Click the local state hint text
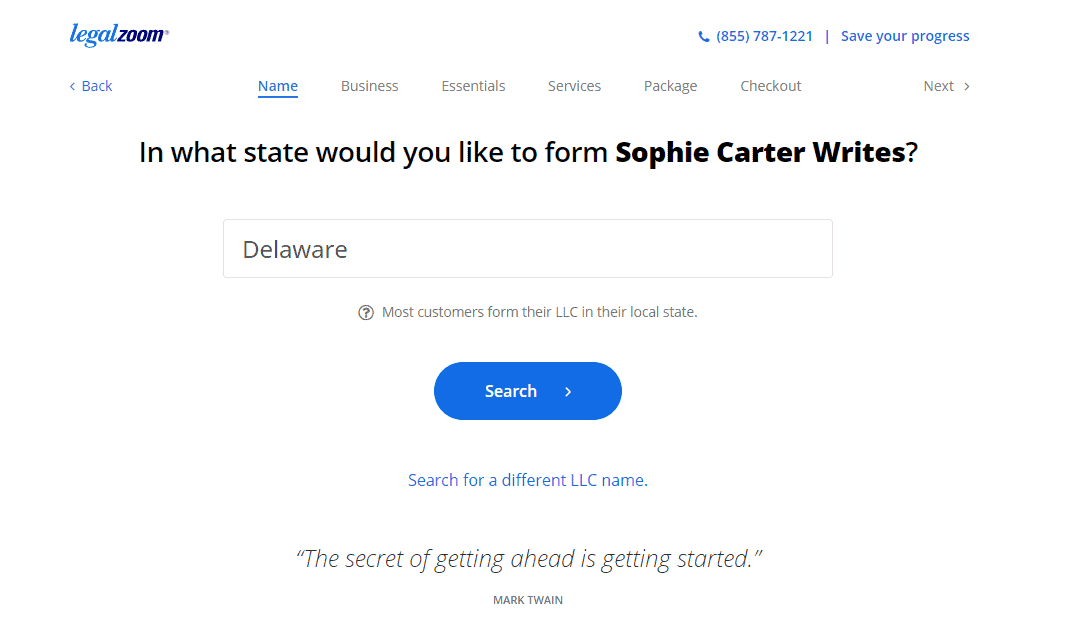Image resolution: width=1073 pixels, height=623 pixels. [539, 312]
